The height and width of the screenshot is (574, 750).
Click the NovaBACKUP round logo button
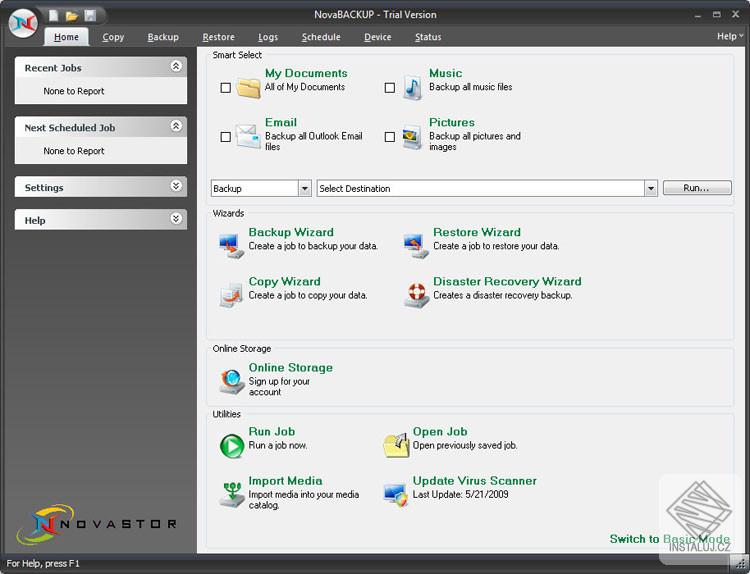[23, 22]
